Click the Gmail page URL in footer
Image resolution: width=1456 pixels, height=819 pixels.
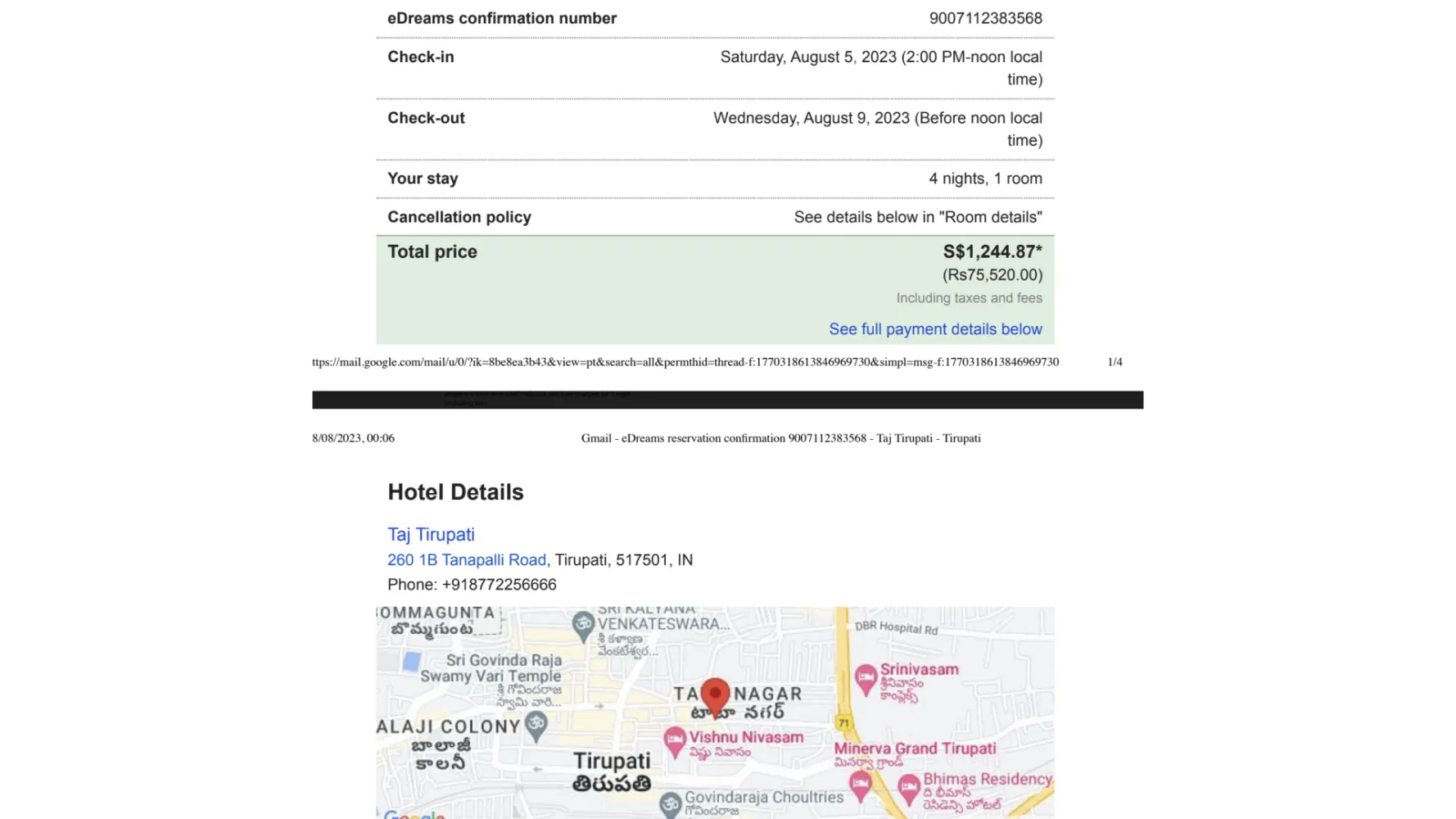tap(685, 362)
